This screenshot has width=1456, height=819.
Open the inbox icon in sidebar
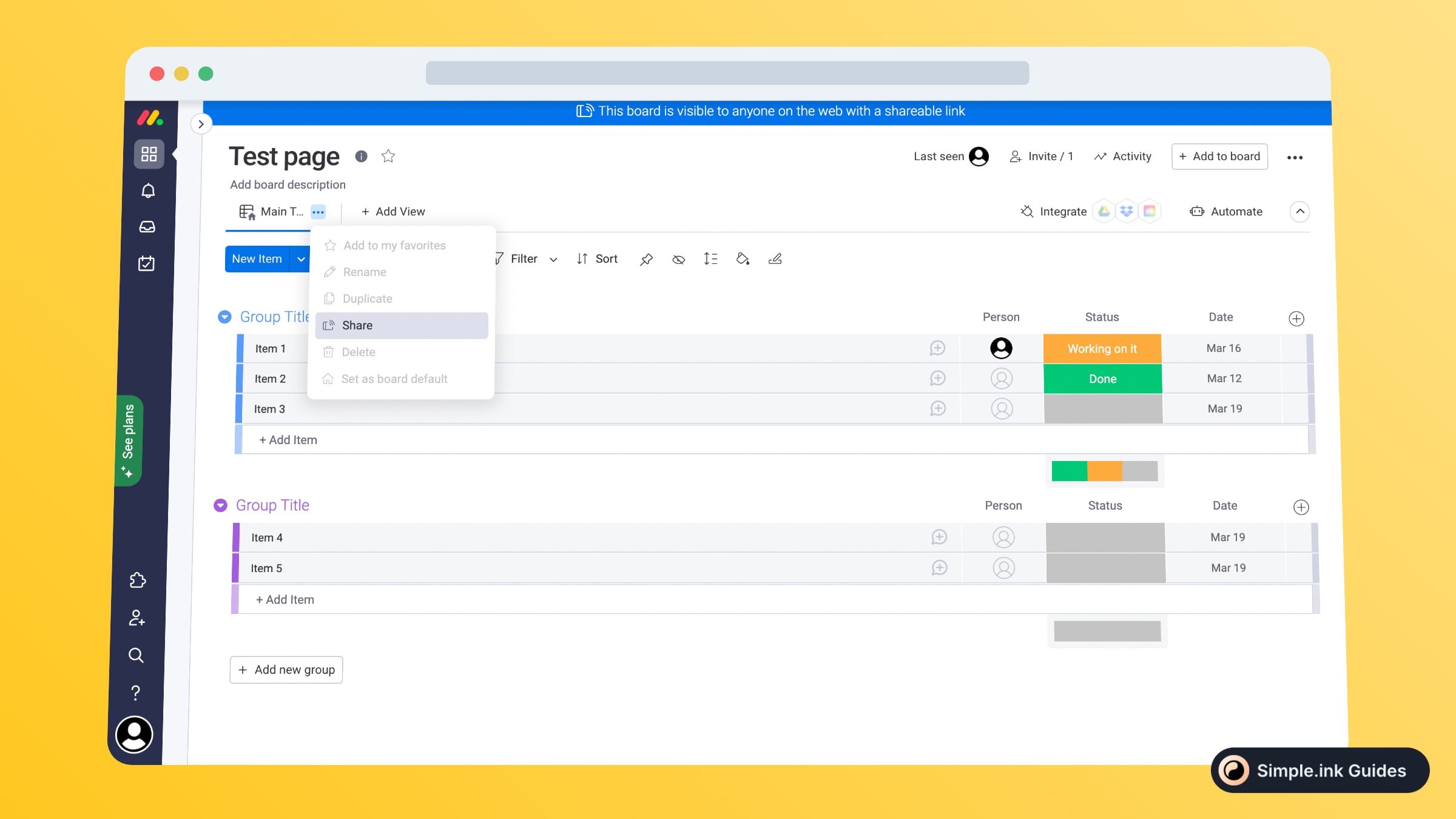pyautogui.click(x=147, y=227)
